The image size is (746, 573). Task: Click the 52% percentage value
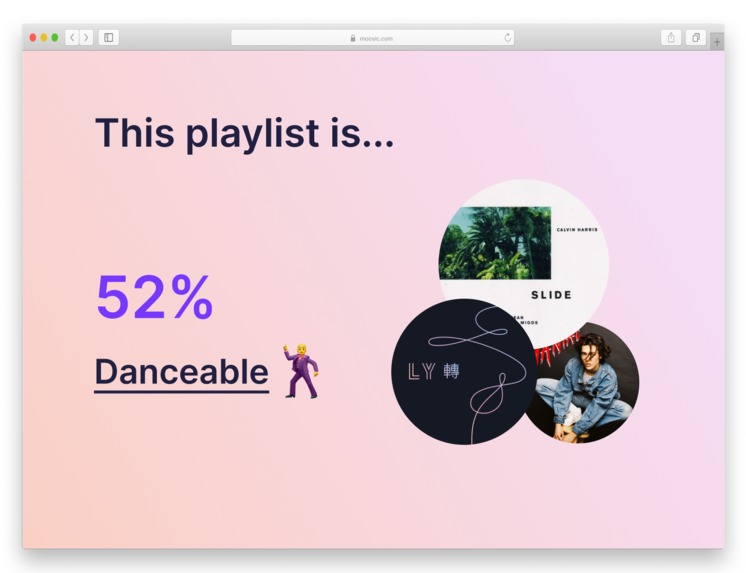coord(155,297)
